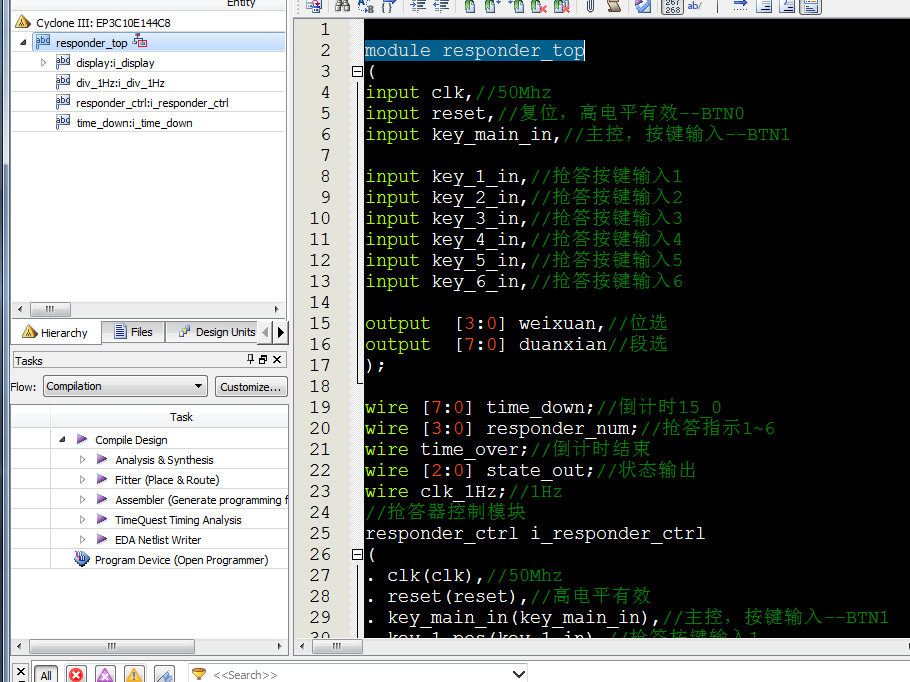Click the line numbers 267/268 toolbar icon
The height and width of the screenshot is (682, 910).
[671, 6]
